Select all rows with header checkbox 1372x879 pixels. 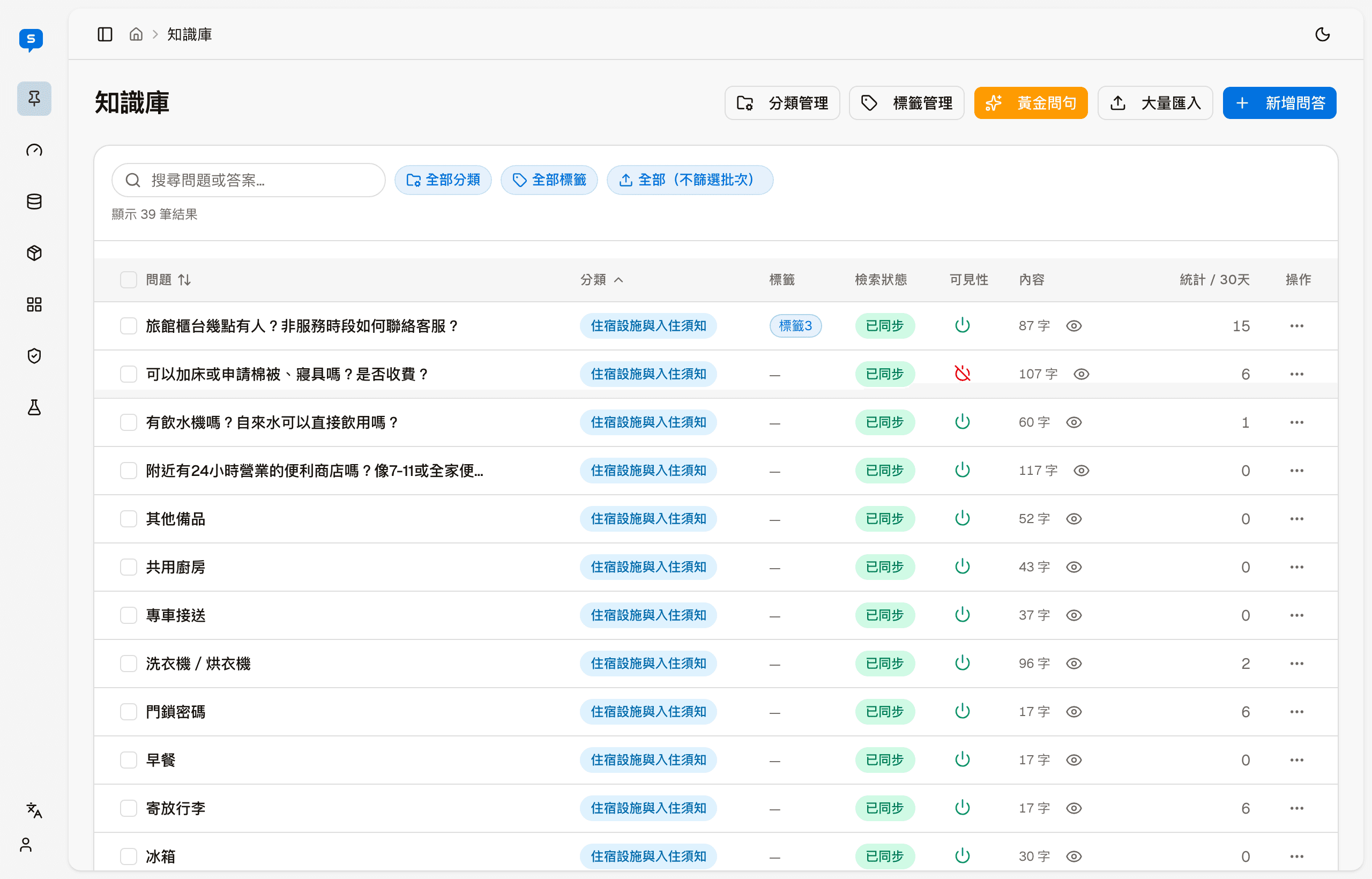(129, 280)
